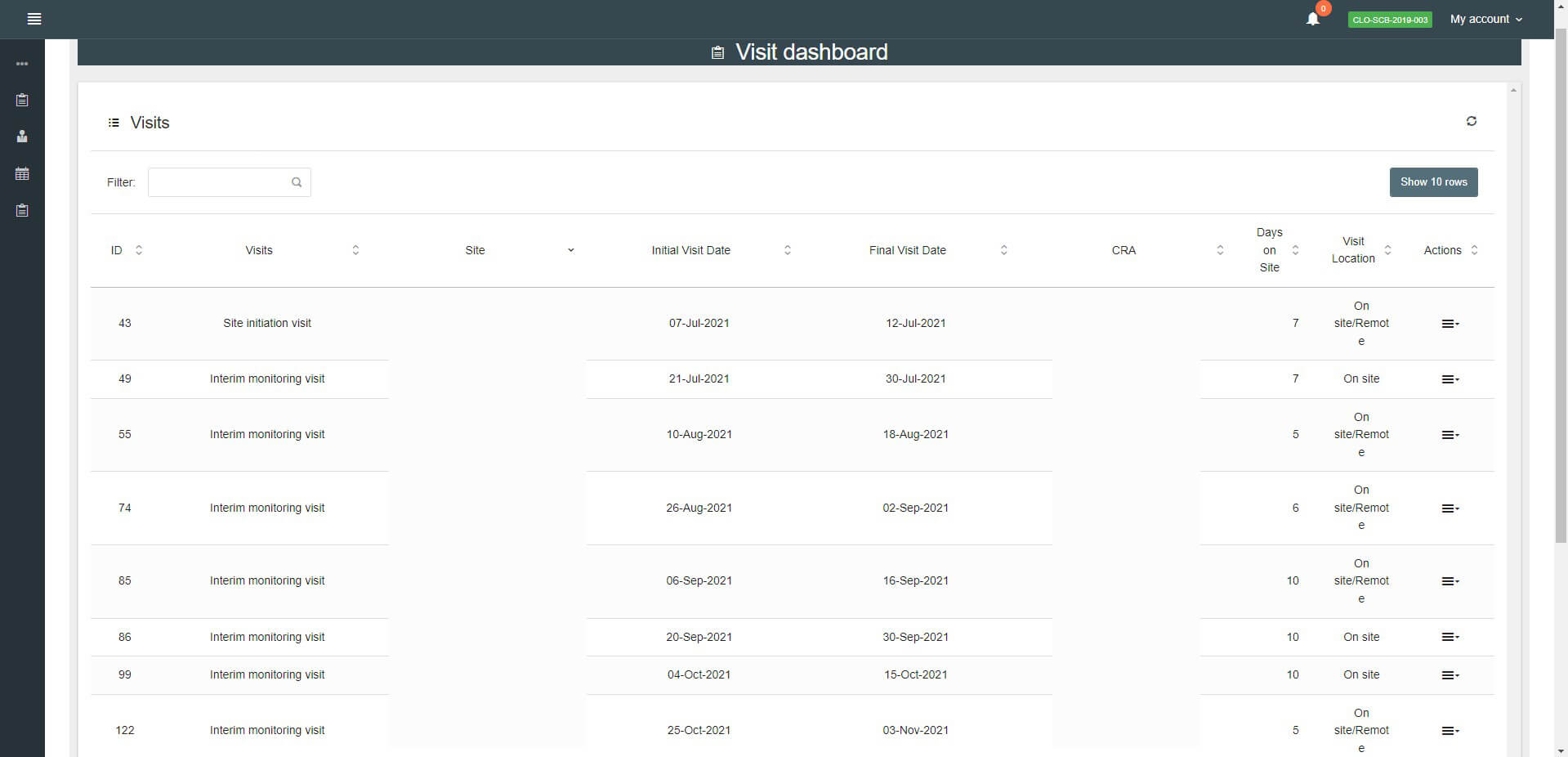The height and width of the screenshot is (757, 1568).
Task: Open the calendar table sidebar icon
Action: pos(22,173)
